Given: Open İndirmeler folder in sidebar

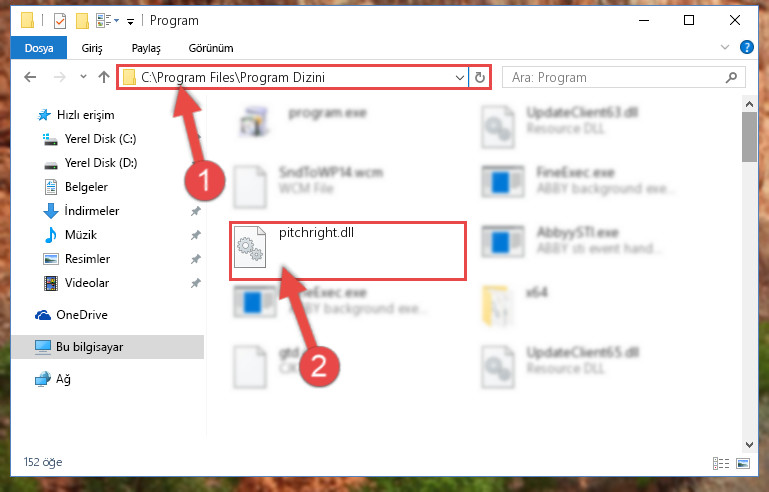Looking at the screenshot, I should 92,211.
